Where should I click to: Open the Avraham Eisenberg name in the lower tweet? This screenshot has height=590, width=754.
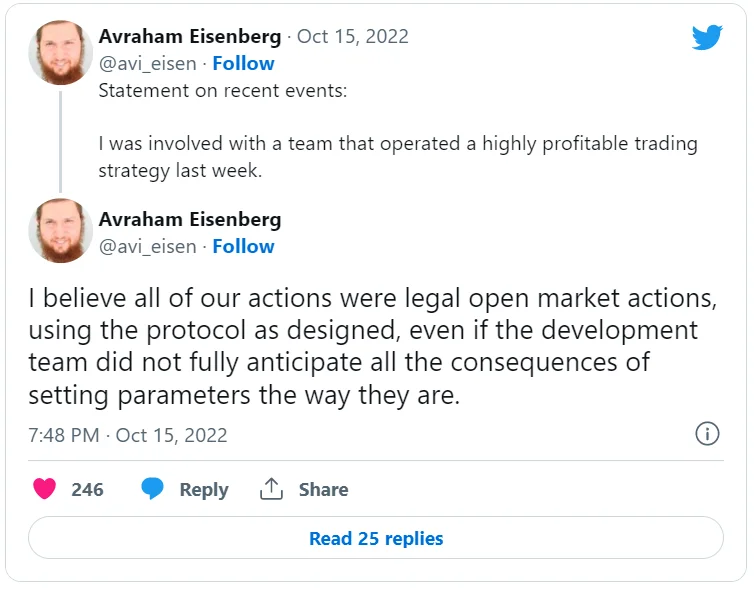point(189,219)
